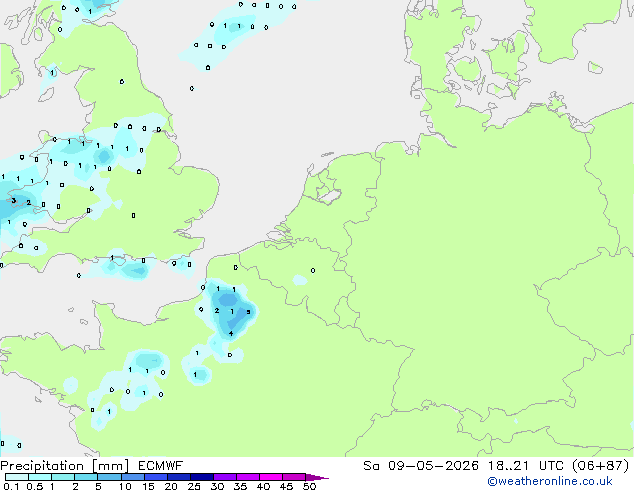Select the 35 mm legend color swatch
Screen dimensions: 634x490
tap(247, 477)
